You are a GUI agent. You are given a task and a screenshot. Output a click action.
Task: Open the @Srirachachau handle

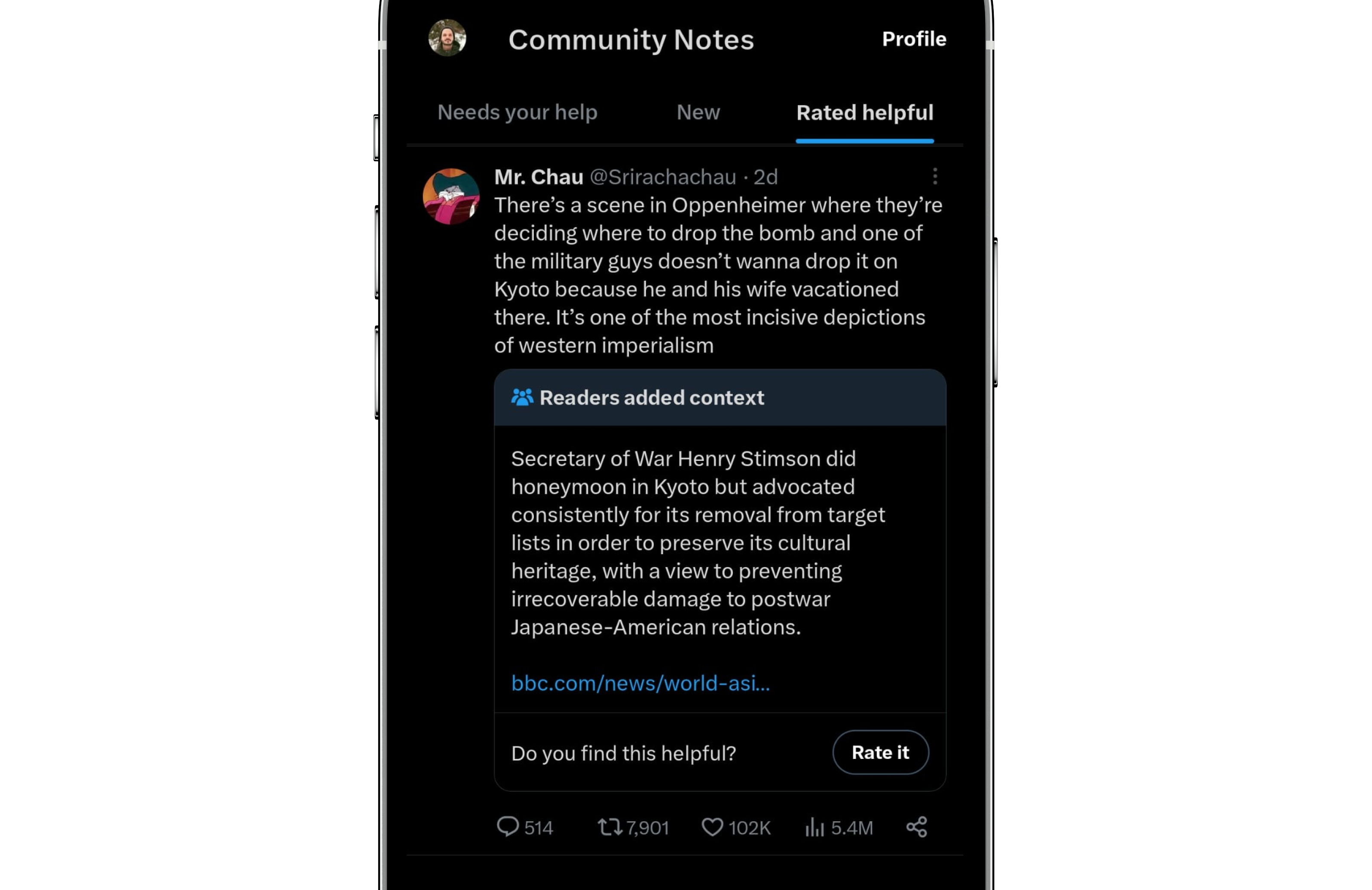click(663, 177)
